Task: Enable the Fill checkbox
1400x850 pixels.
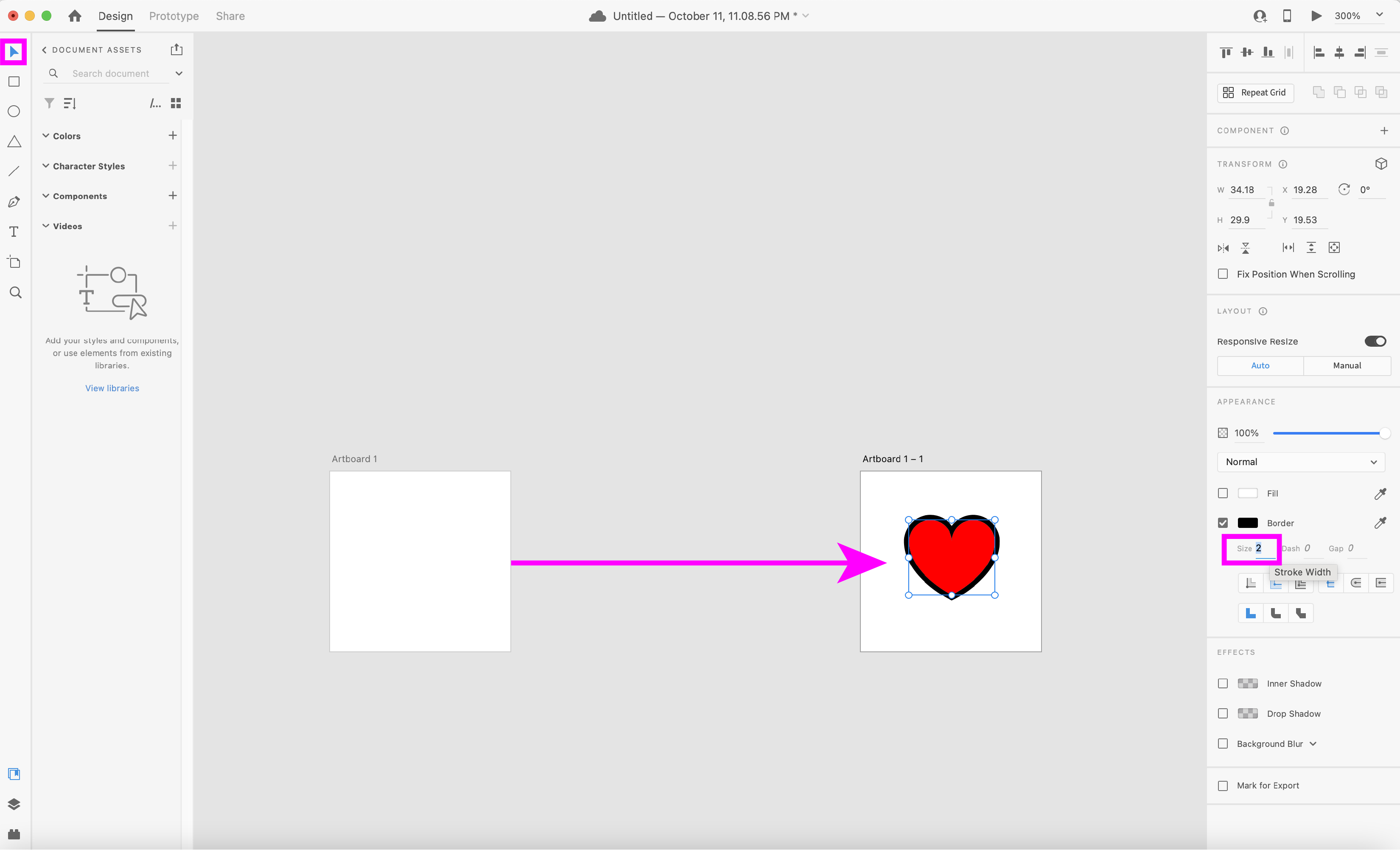Action: click(x=1223, y=493)
